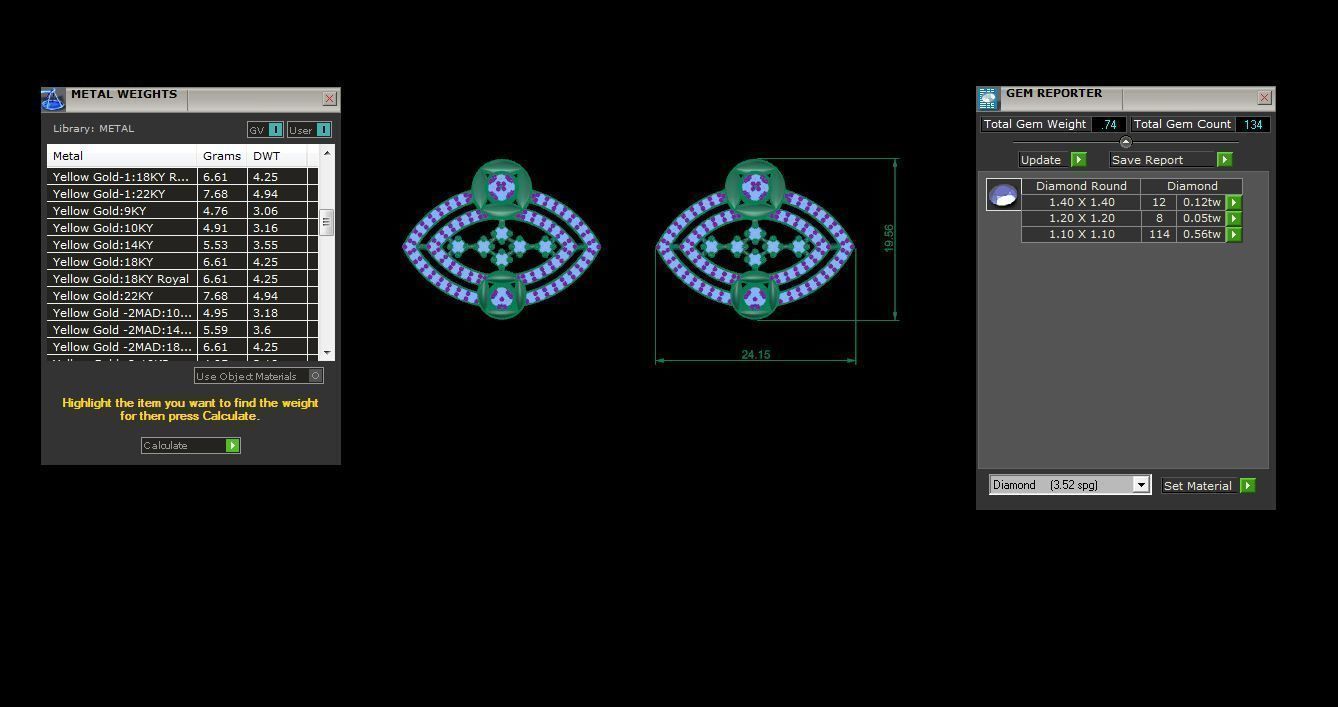Toggle Use Object Materials option
The image size is (1338, 707).
(259, 376)
